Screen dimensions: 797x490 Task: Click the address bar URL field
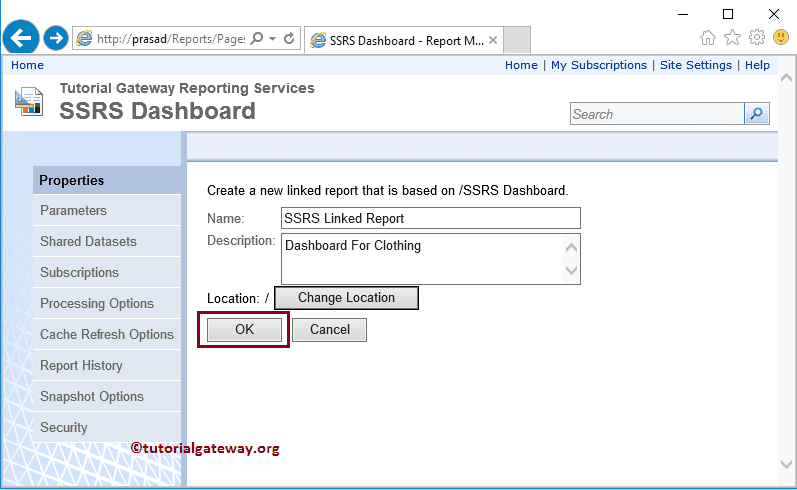[x=170, y=39]
